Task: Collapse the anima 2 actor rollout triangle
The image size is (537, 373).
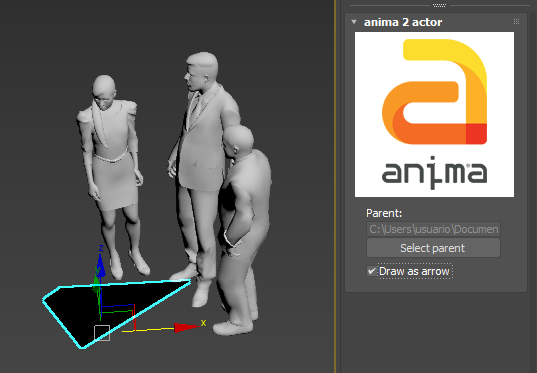Action: point(354,22)
